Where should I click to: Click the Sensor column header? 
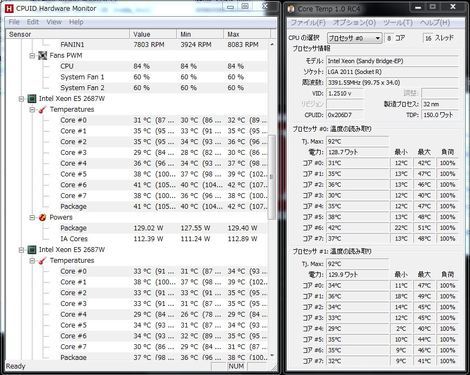point(68,34)
